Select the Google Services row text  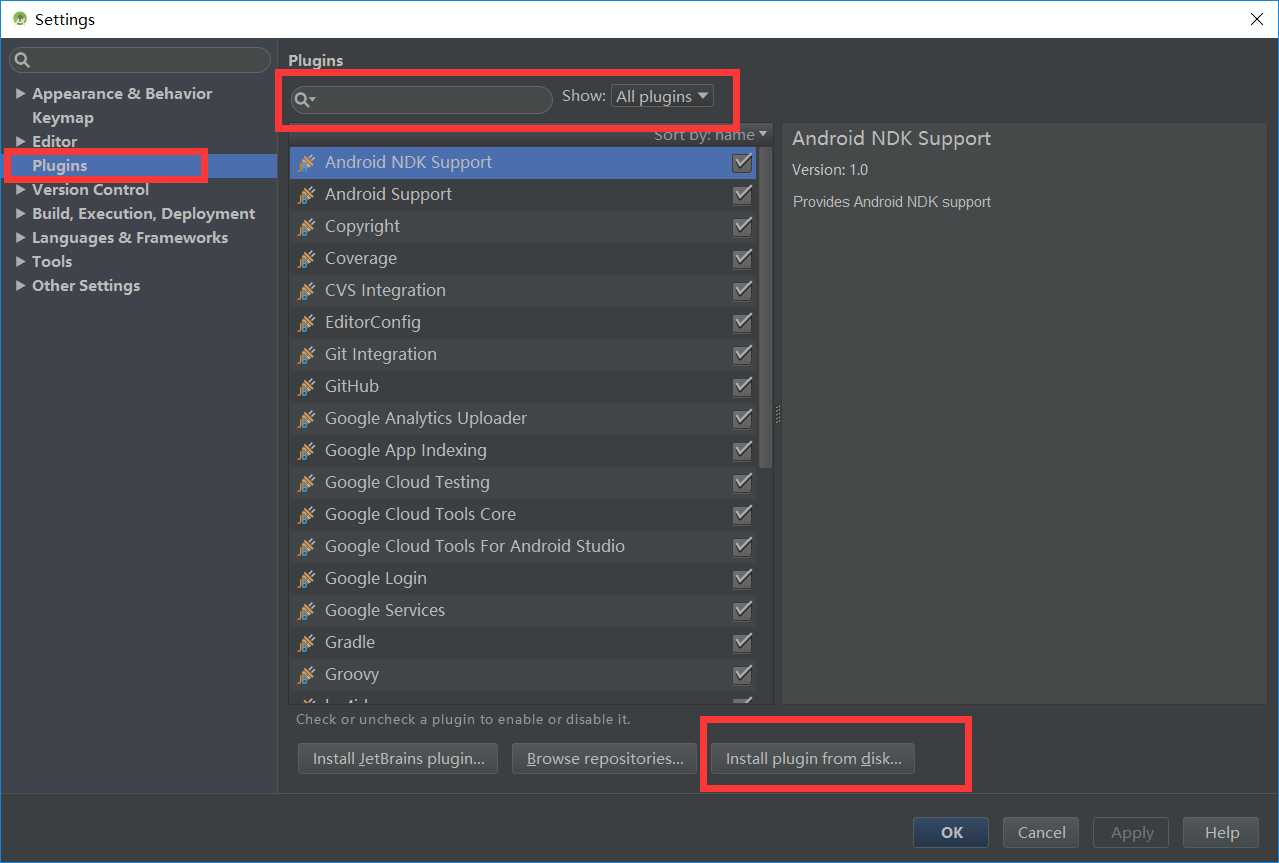click(x=384, y=610)
